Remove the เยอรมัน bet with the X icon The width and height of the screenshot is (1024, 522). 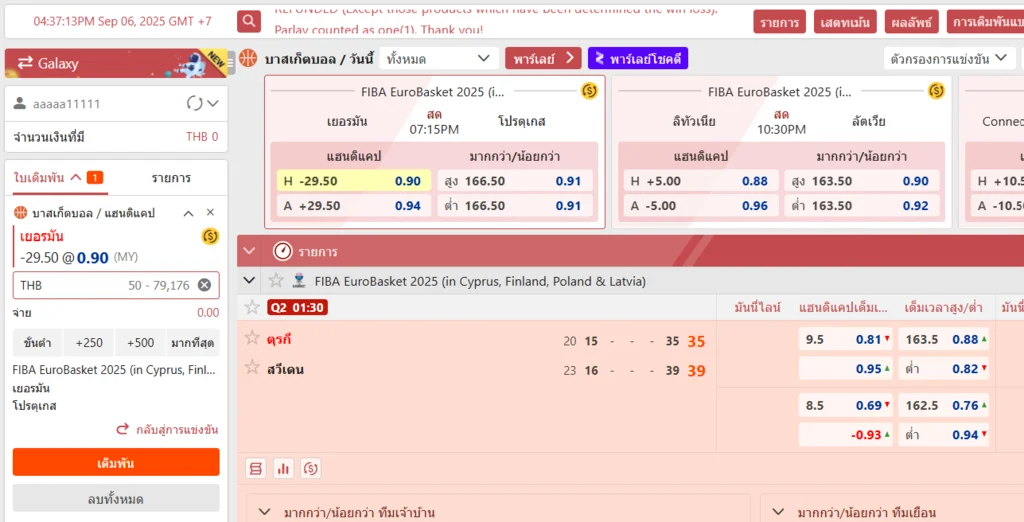point(210,213)
